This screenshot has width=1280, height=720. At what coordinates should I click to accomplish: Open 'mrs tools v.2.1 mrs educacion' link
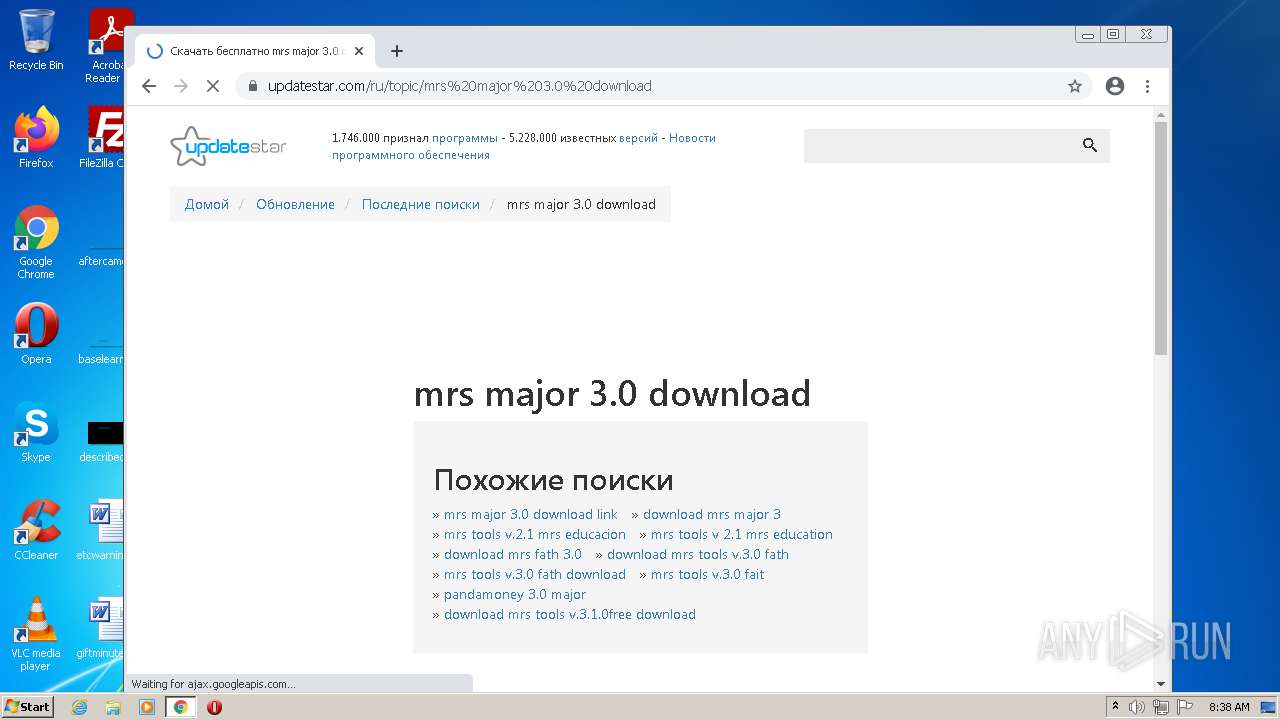535,534
